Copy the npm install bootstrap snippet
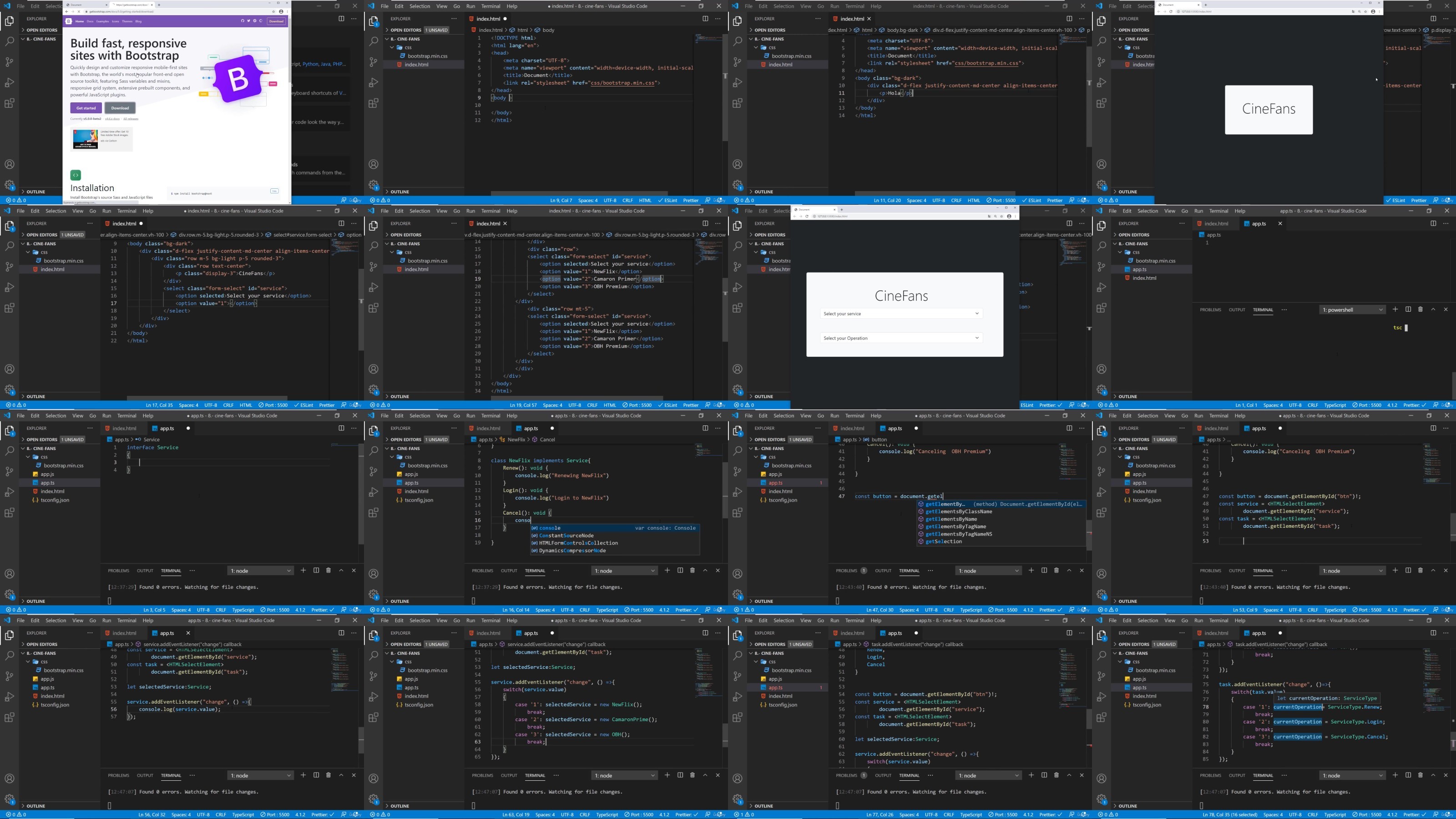 274,191
